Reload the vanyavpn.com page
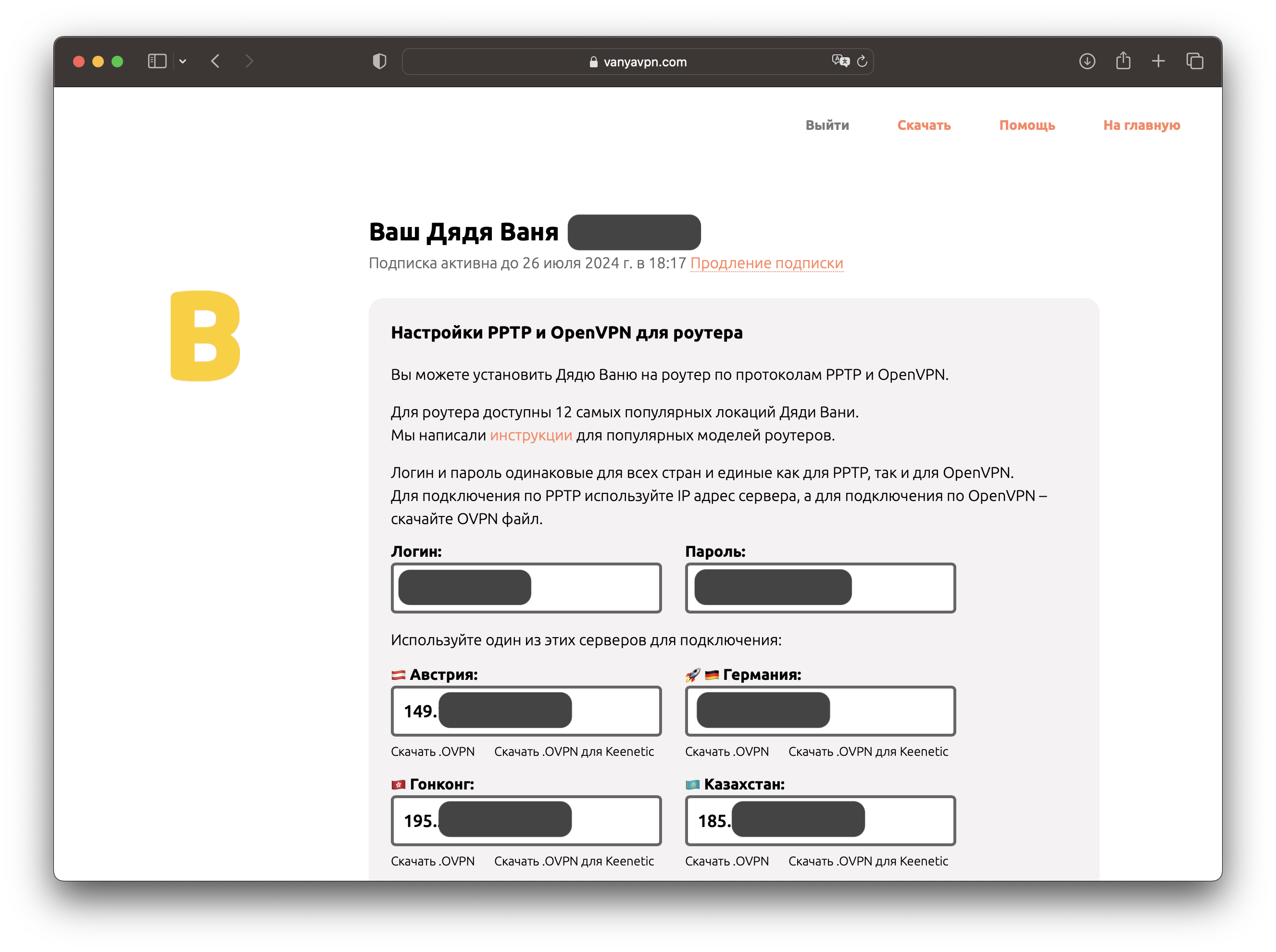Image resolution: width=1276 pixels, height=952 pixels. (863, 61)
